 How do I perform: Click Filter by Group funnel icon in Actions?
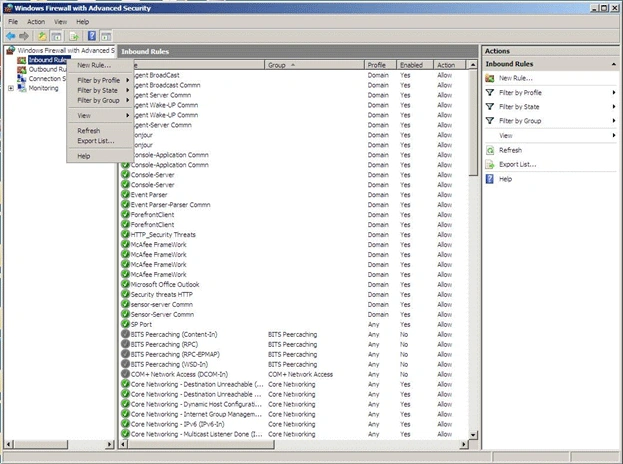click(x=490, y=121)
